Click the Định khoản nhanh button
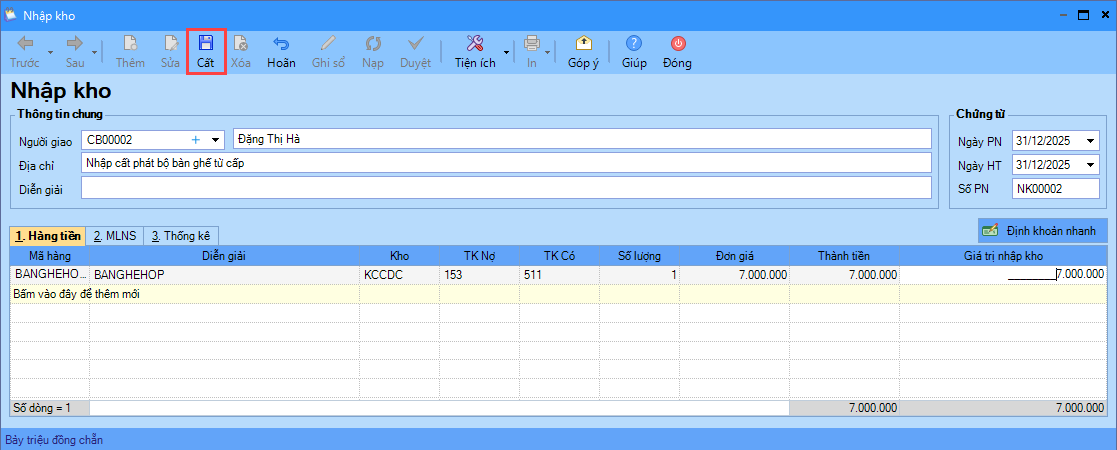1117x450 pixels. tap(1041, 231)
